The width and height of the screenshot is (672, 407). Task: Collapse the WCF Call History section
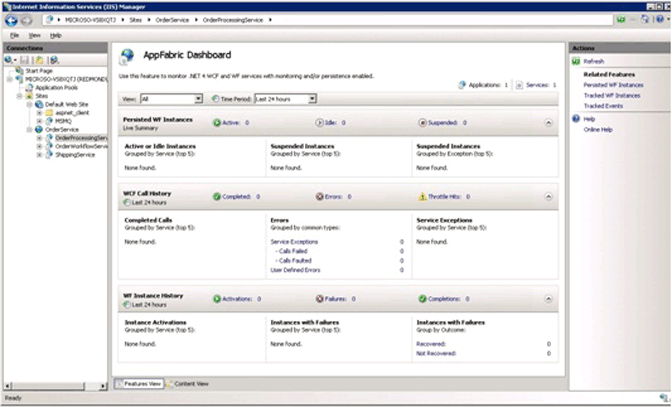(548, 197)
